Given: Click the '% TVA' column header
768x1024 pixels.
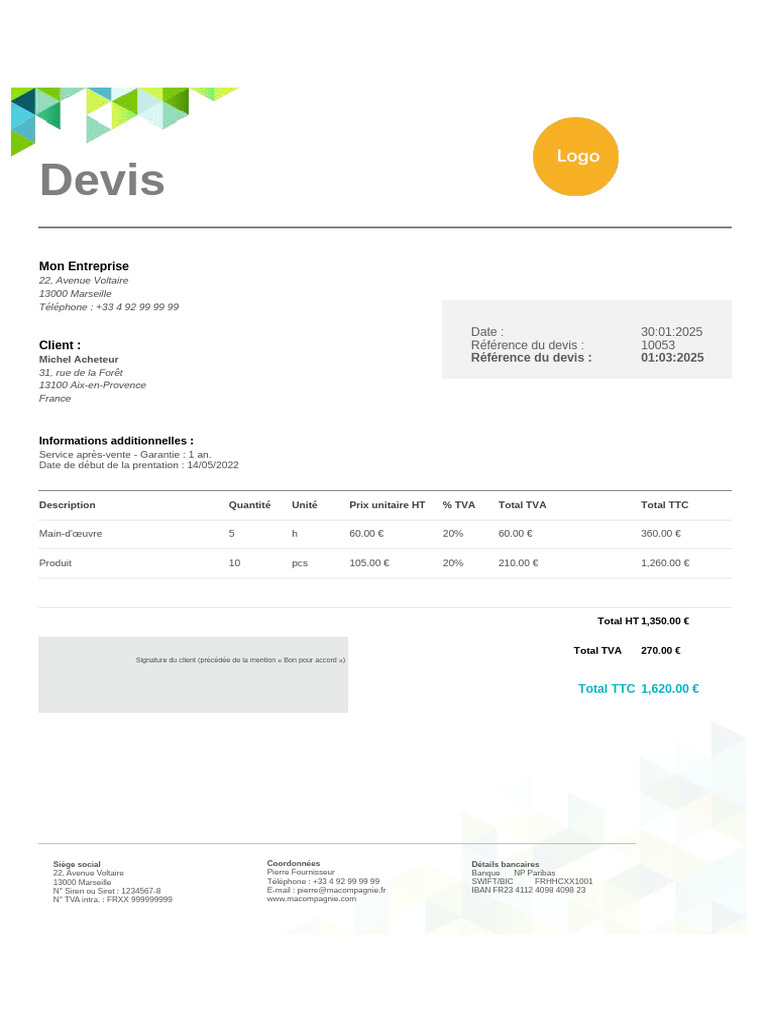Looking at the screenshot, I should (458, 505).
